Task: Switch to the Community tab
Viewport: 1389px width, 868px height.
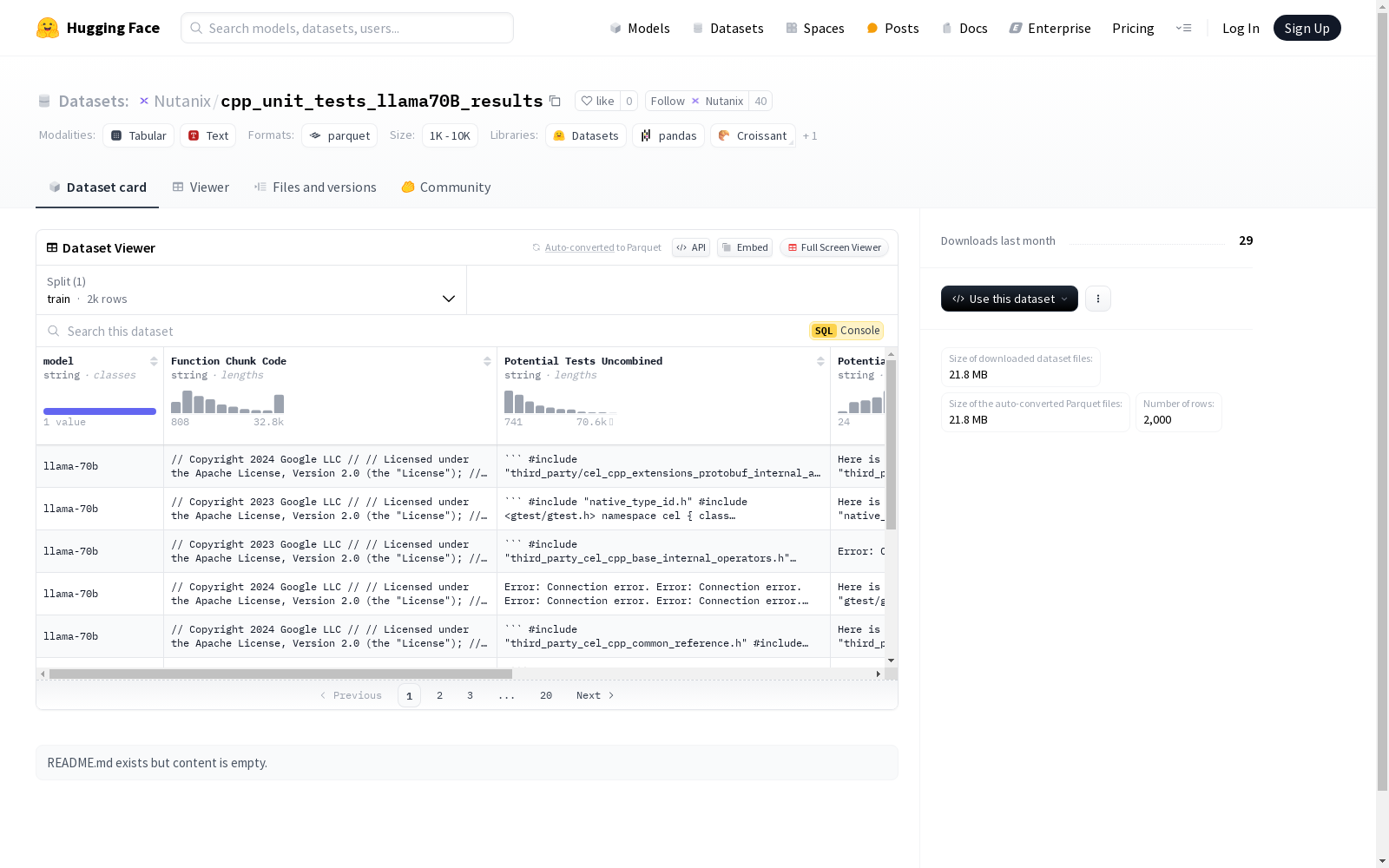Action: pyautogui.click(x=446, y=187)
